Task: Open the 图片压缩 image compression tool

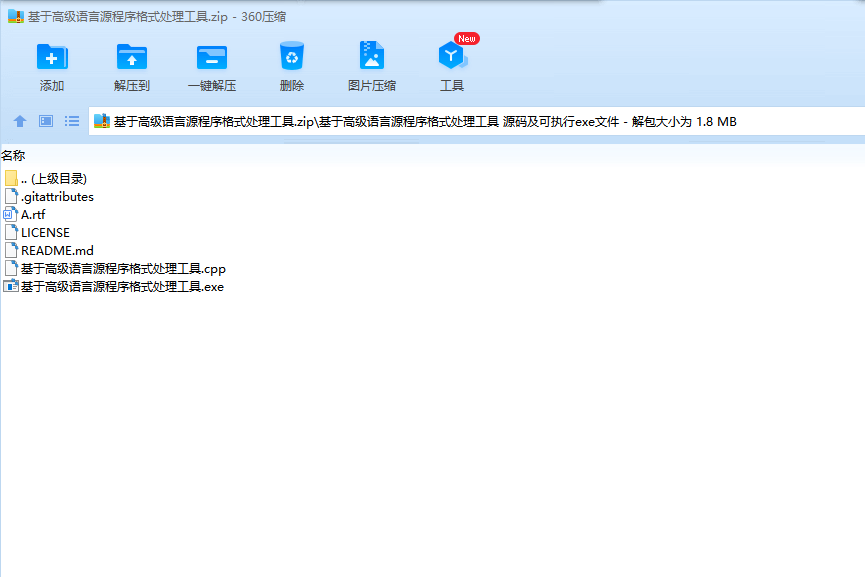Action: [372, 55]
